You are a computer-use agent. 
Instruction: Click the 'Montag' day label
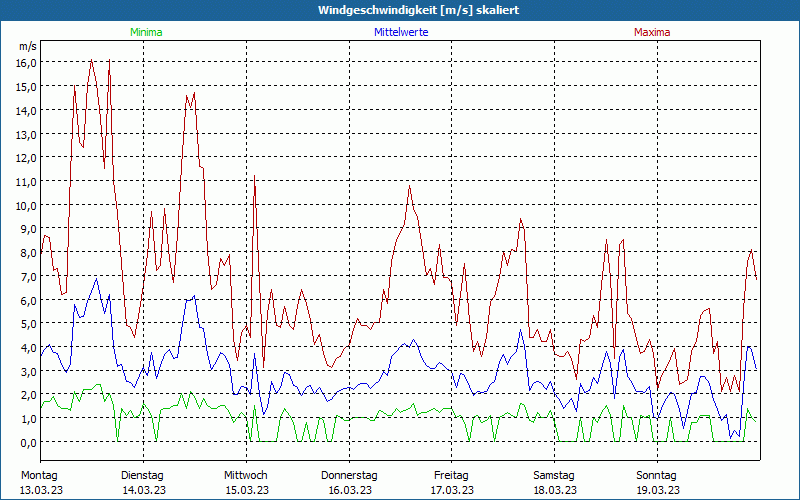[x=39, y=476]
